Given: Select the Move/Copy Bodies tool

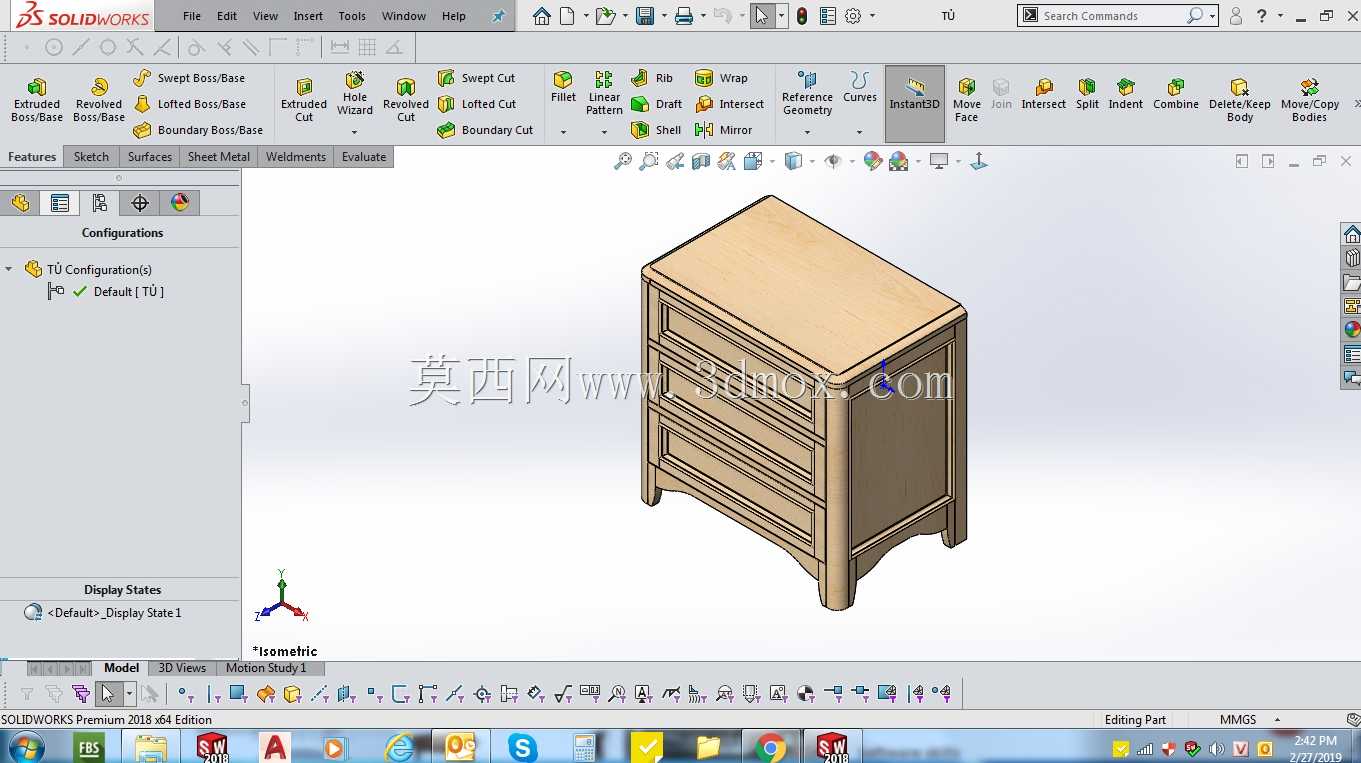Looking at the screenshot, I should coord(1309,100).
